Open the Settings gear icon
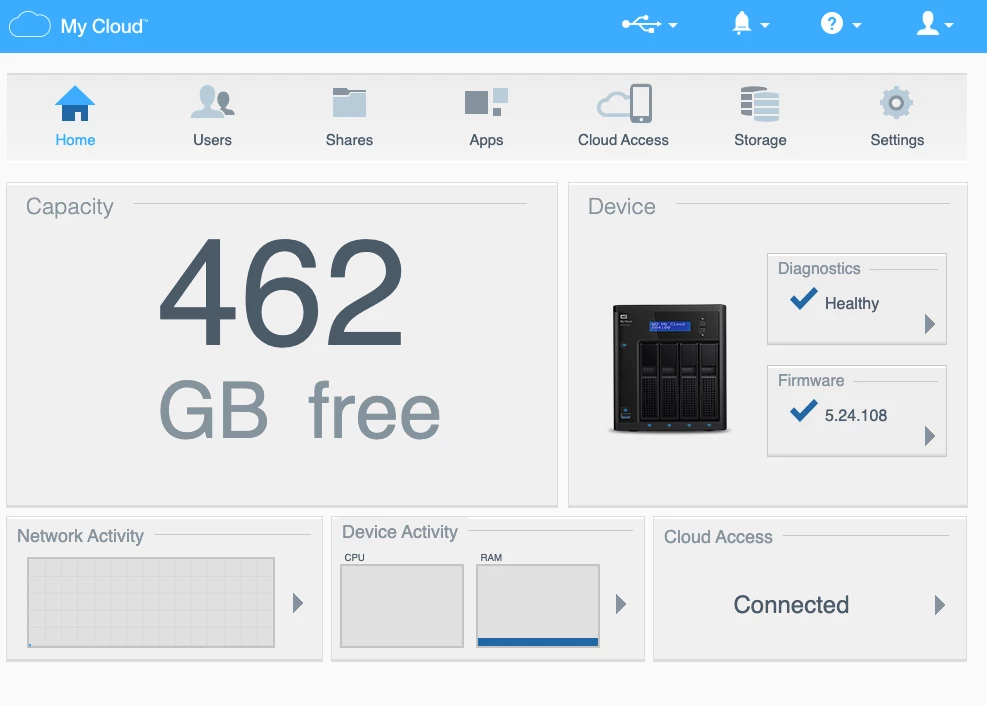Viewport: 987px width, 705px height. coord(896,101)
